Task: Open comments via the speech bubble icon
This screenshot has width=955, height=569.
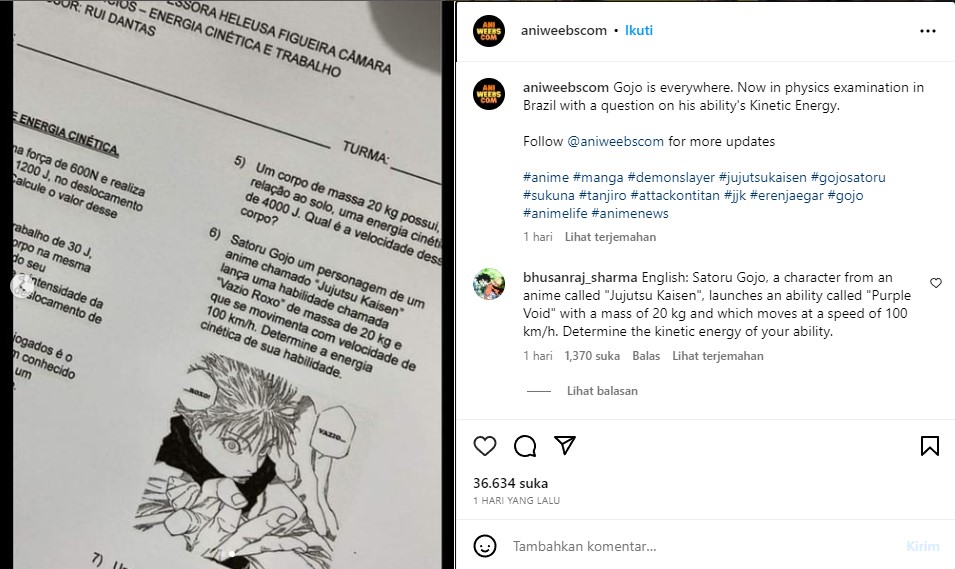Action: [525, 446]
